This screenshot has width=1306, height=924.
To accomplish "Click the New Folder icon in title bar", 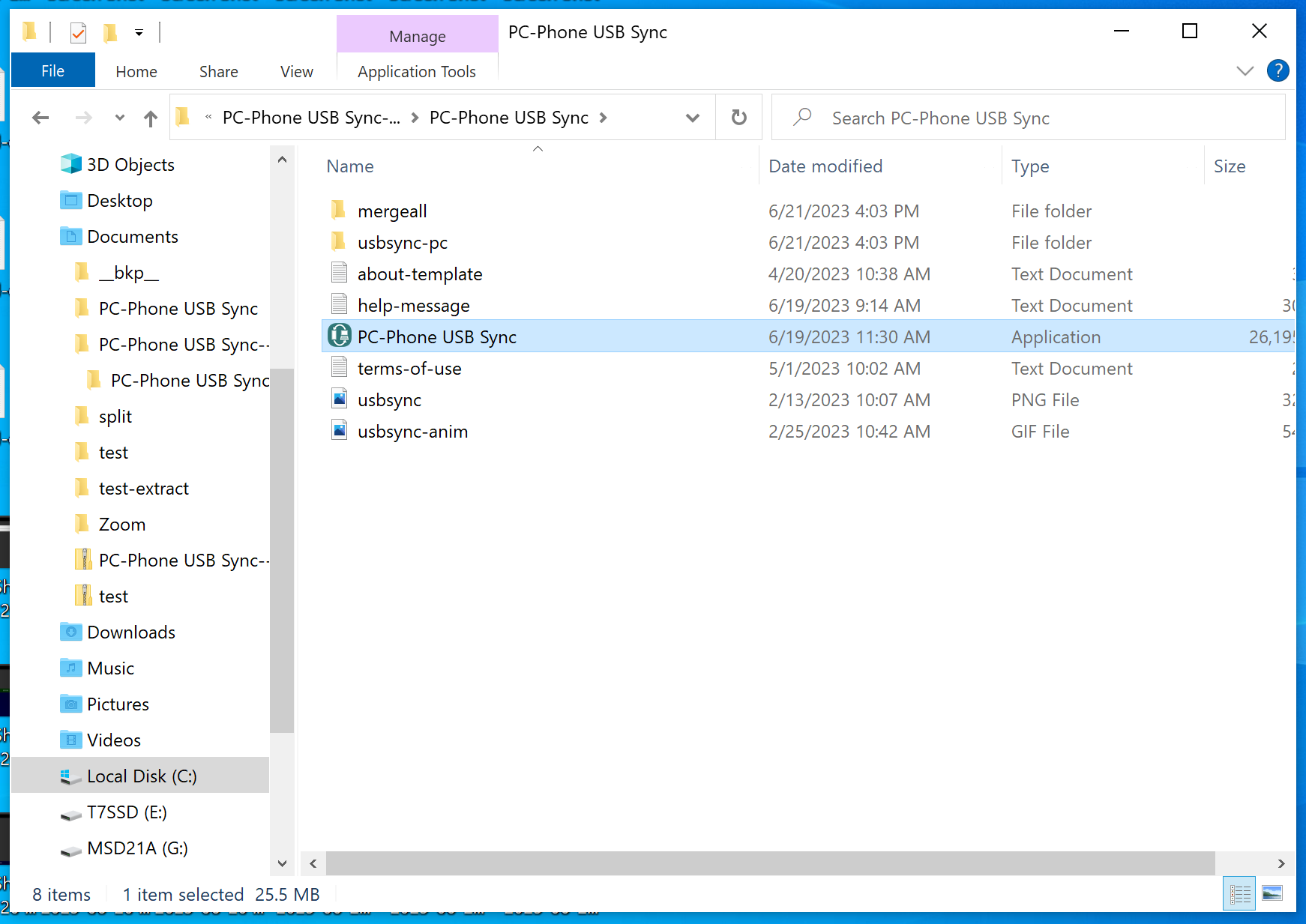I will tap(110, 32).
